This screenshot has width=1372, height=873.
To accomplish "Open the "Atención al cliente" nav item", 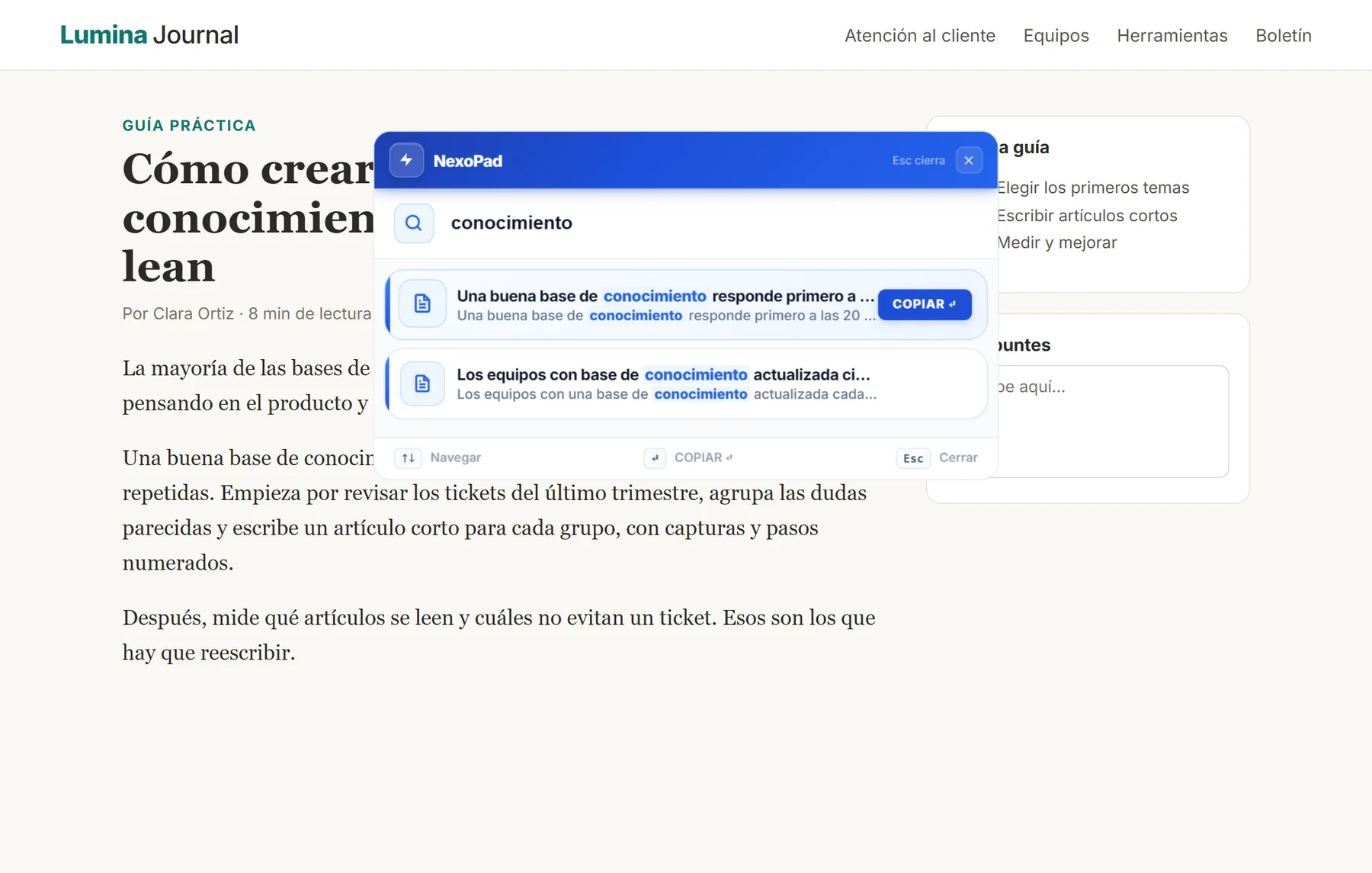I will pyautogui.click(x=920, y=36).
